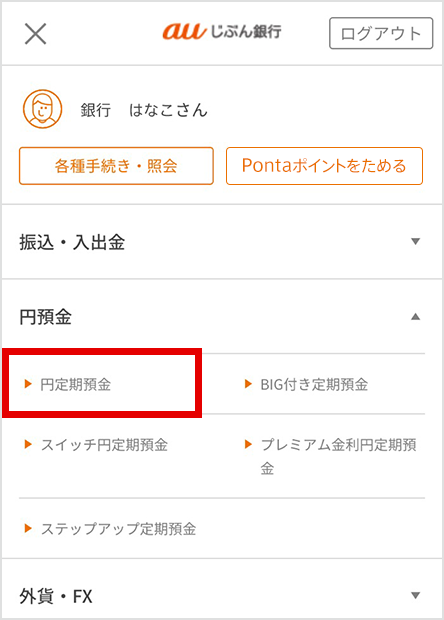This screenshot has width=444, height=620.
Task: Collapse the 円預金 section arrow
Action: pyautogui.click(x=415, y=316)
